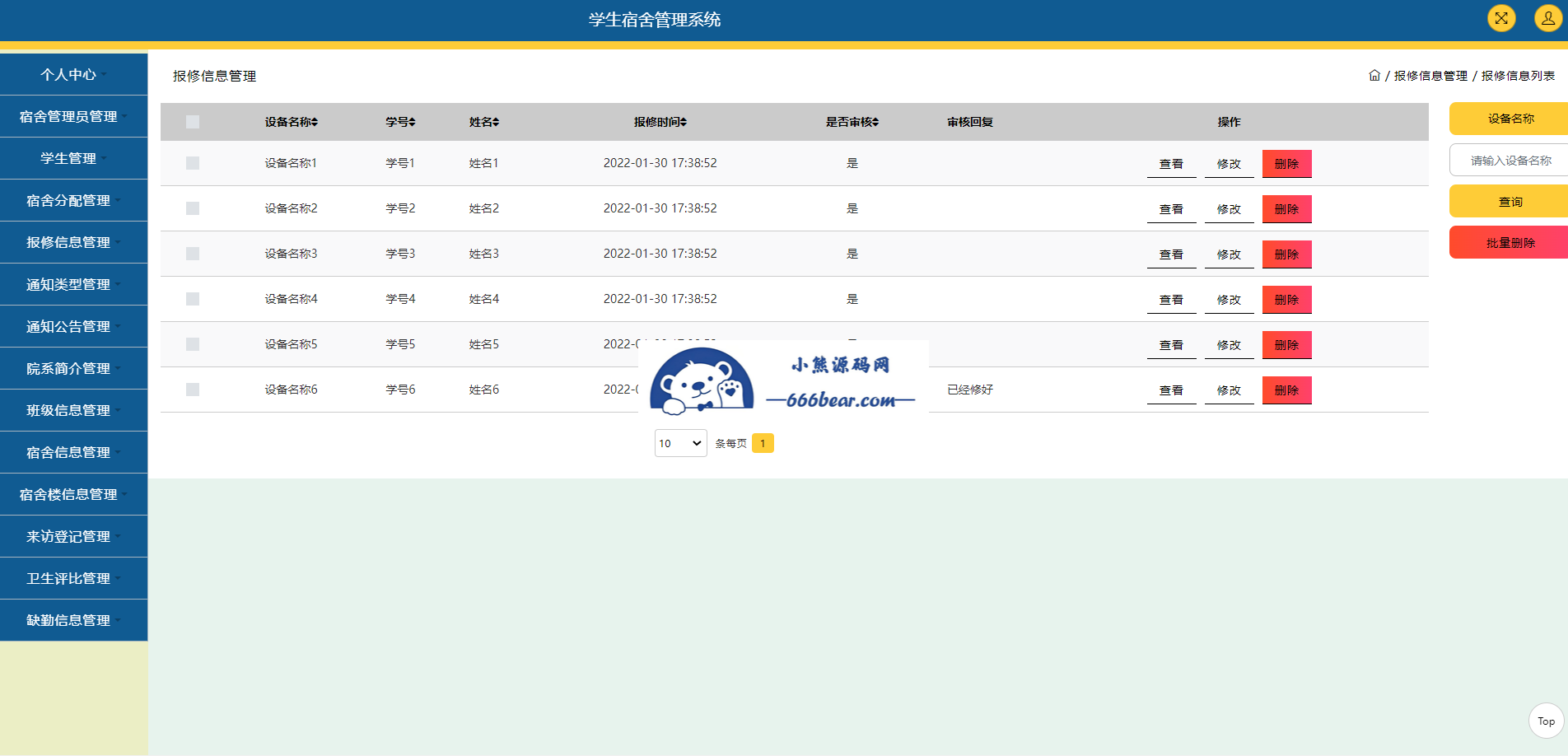
Task: Toggle the select-all checkbox in table header
Action: coord(193,122)
